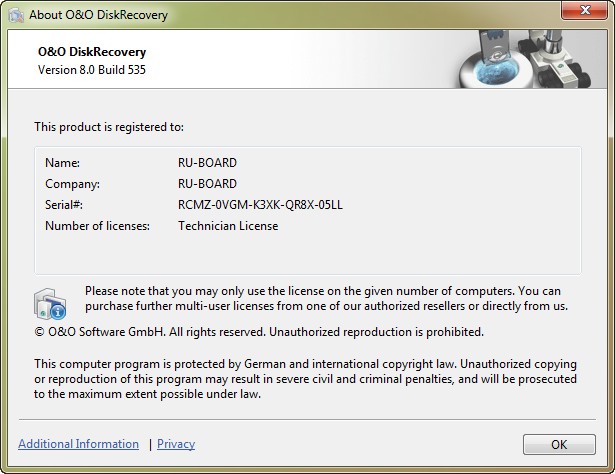Open the Privacy link
The image size is (615, 474).
tap(176, 444)
